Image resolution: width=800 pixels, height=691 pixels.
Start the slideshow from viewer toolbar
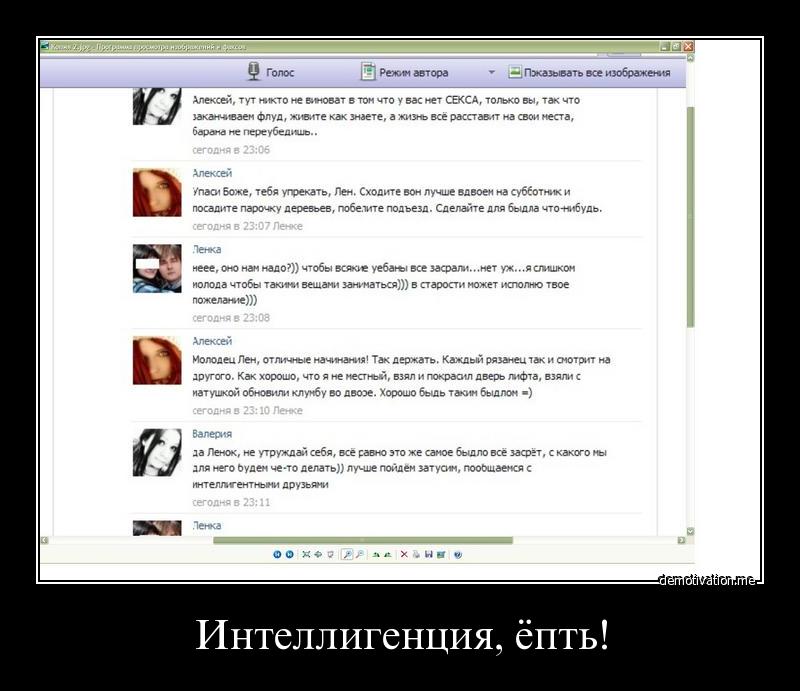pyautogui.click(x=330, y=554)
